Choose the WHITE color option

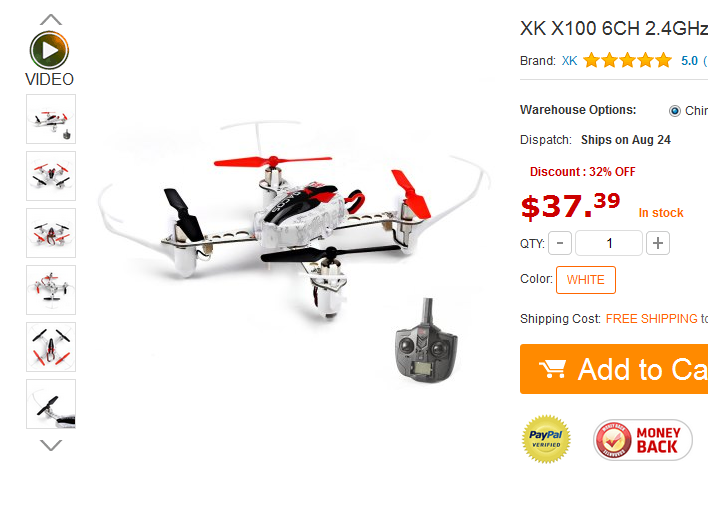click(586, 280)
